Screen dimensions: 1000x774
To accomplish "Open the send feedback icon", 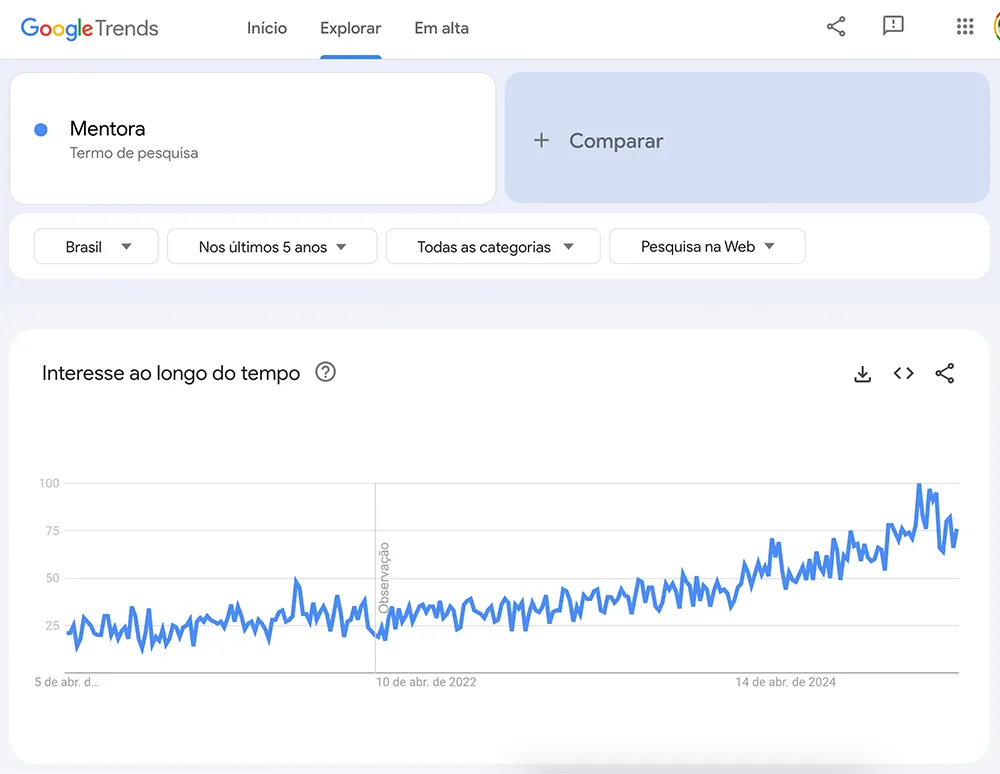I will pyautogui.click(x=893, y=26).
